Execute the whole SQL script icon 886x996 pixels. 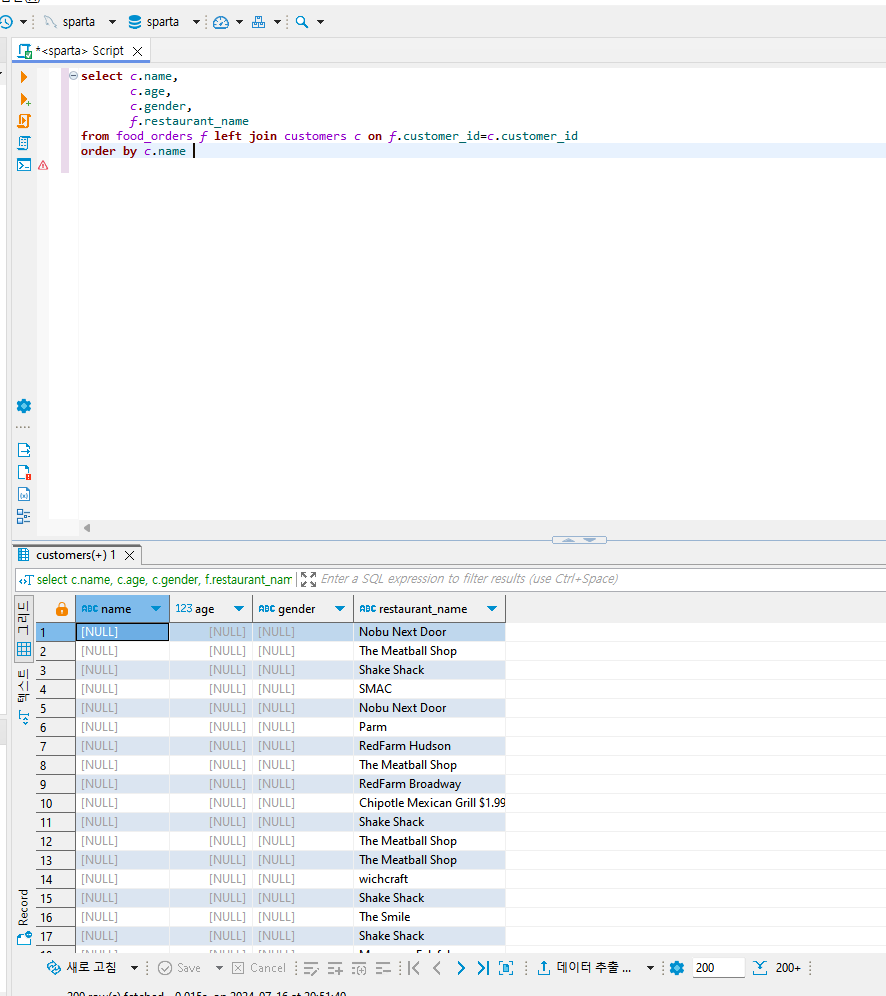click(24, 121)
